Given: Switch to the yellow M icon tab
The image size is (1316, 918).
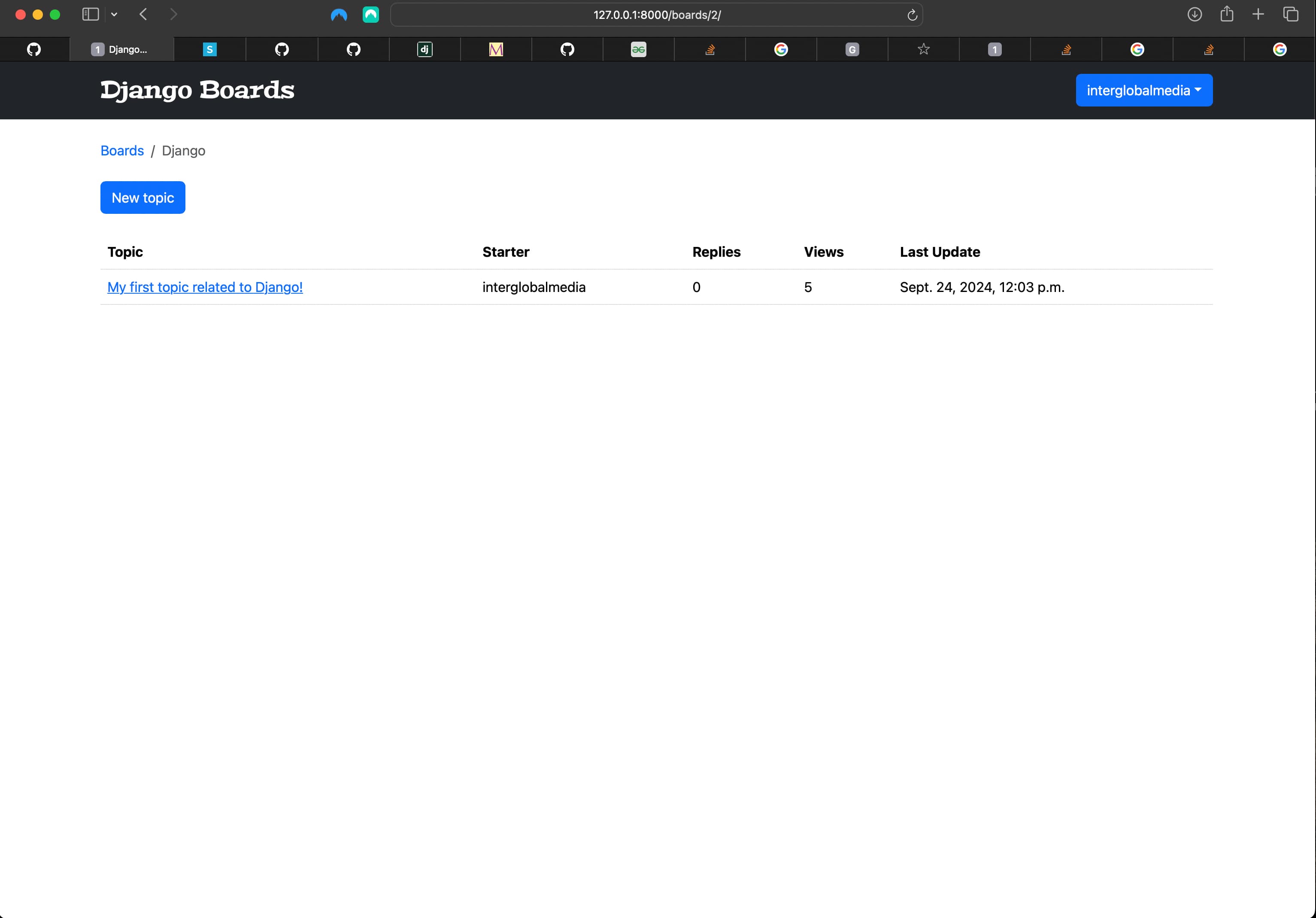Looking at the screenshot, I should click(496, 49).
